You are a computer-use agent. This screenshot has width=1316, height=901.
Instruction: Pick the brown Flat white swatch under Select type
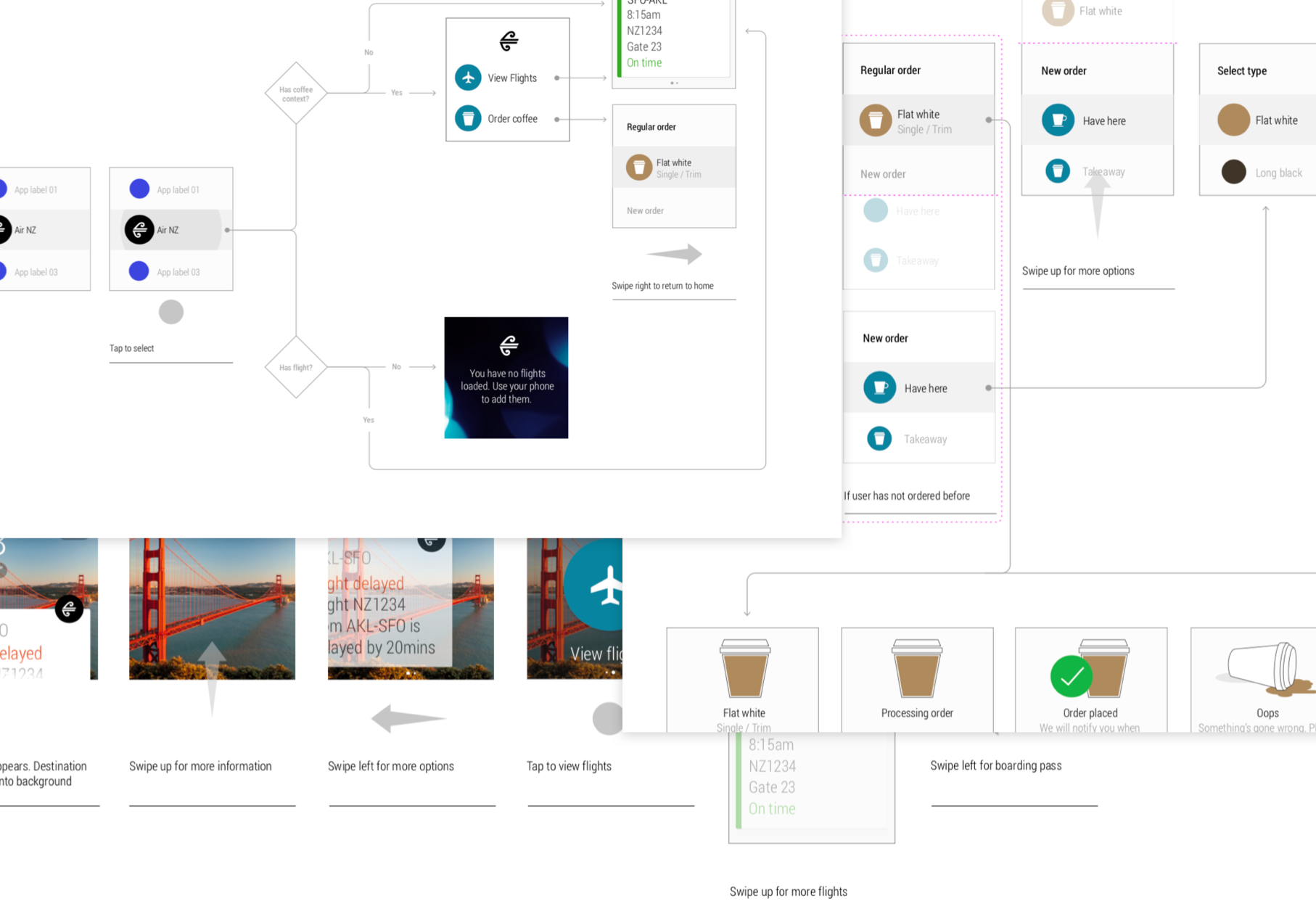[x=1234, y=120]
